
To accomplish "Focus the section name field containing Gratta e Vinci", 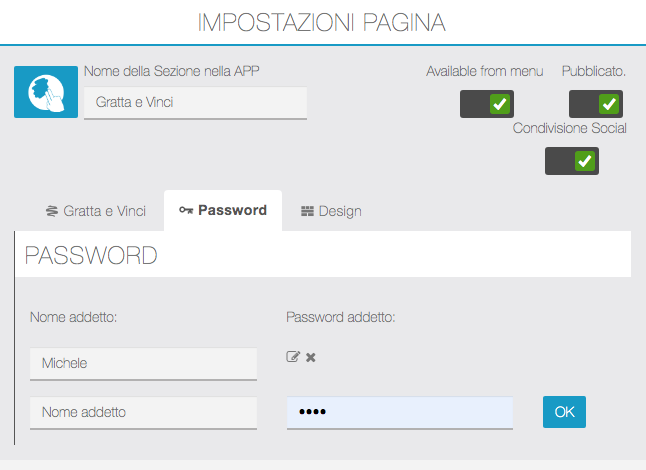I will click(195, 102).
